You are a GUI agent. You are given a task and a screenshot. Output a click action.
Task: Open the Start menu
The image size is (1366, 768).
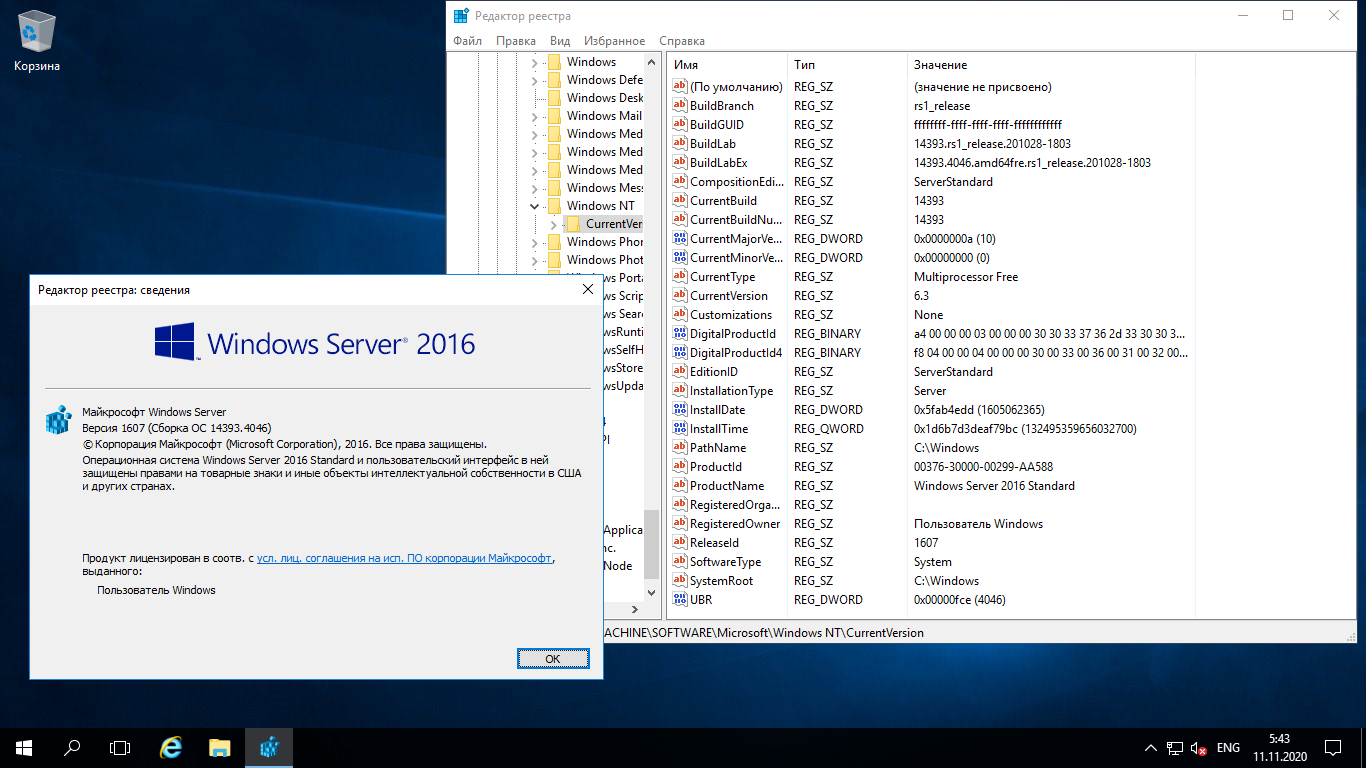pyautogui.click(x=23, y=747)
